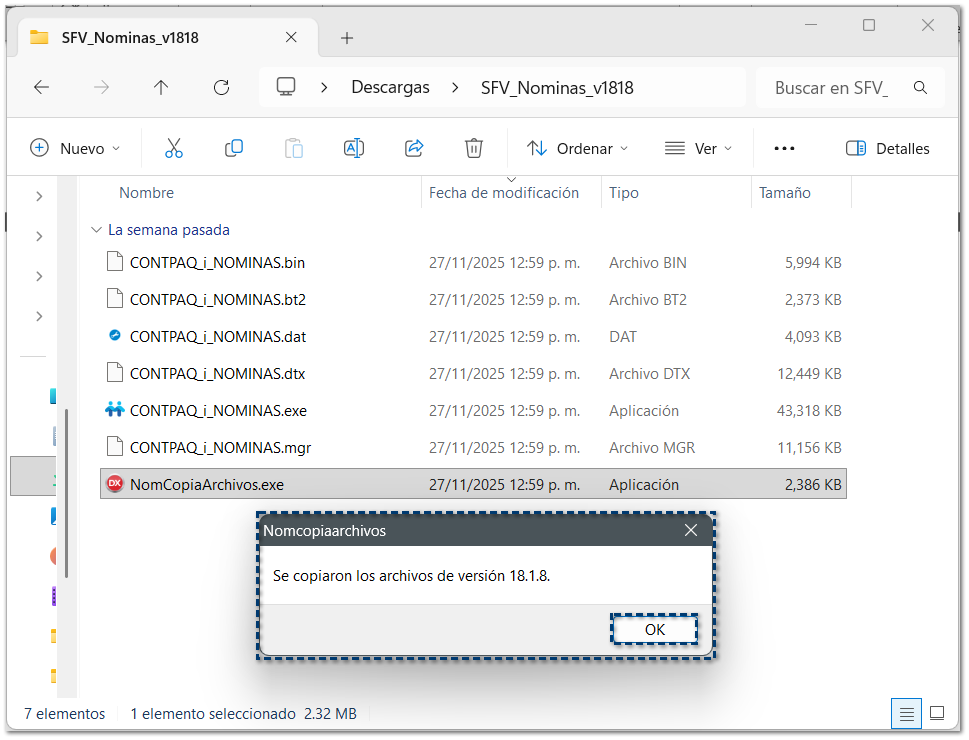Click OK in the Nomcopiaarchivos dialog
The width and height of the screenshot is (969, 740).
coord(654,629)
